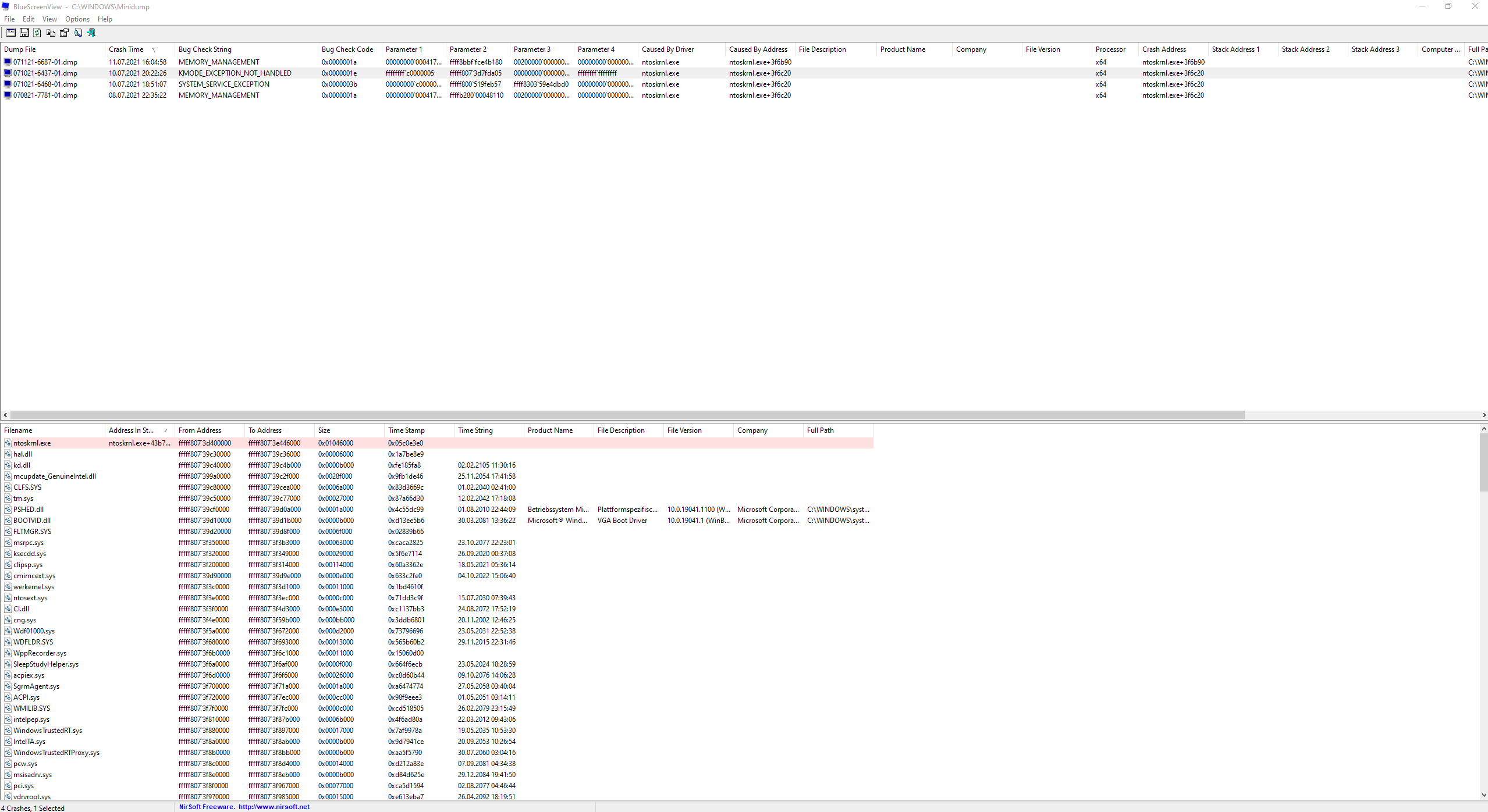
Task: Select the 070821-7781-01.dmp crash entry
Action: pyautogui.click(x=45, y=95)
